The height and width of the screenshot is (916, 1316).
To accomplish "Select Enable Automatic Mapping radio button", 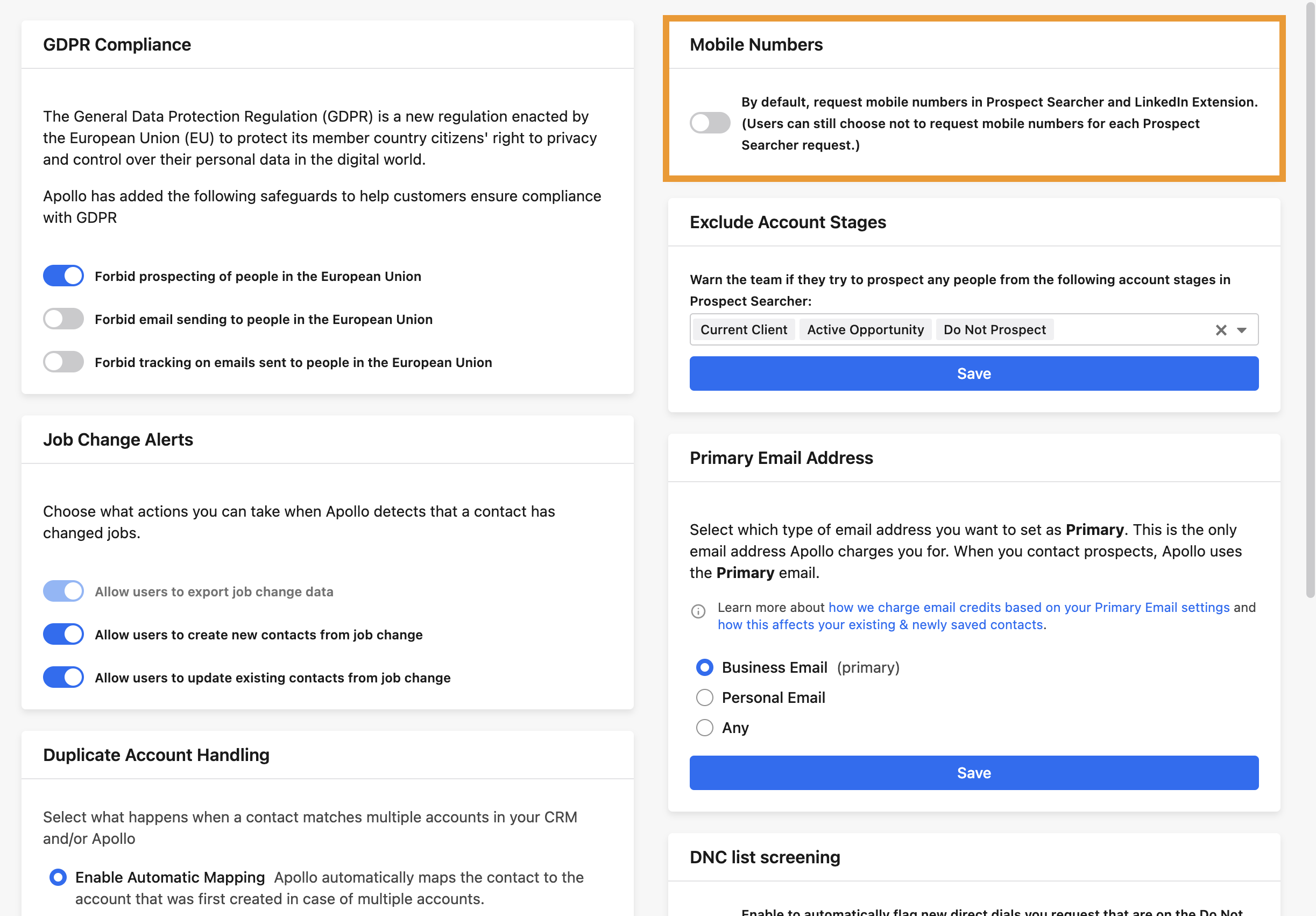I will 58,877.
